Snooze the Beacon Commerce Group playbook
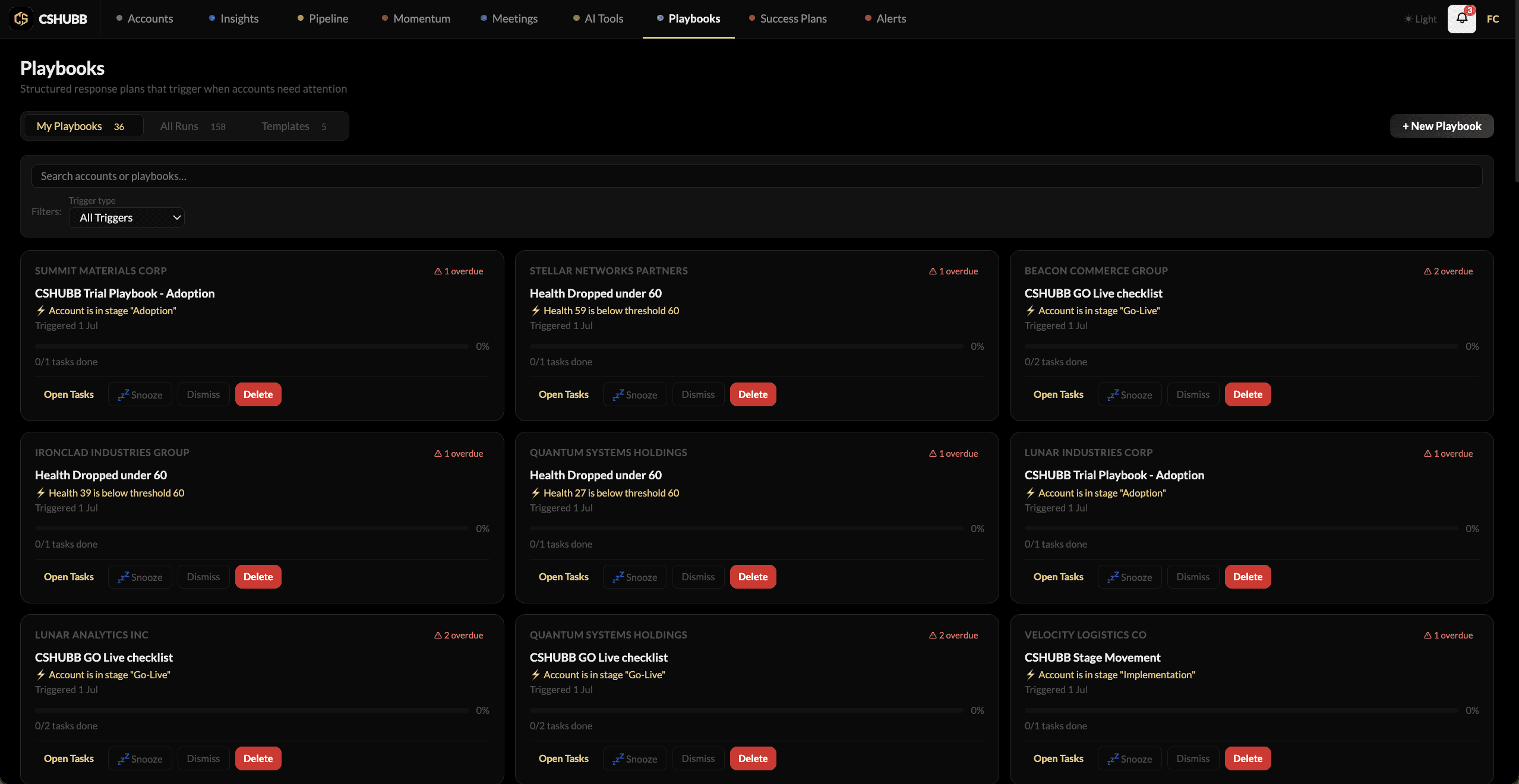This screenshot has width=1519, height=784. click(x=1130, y=395)
